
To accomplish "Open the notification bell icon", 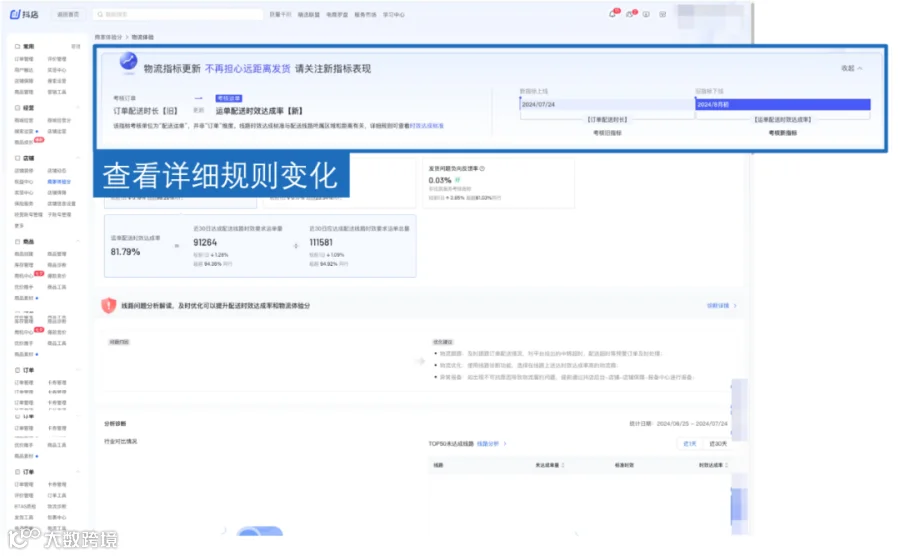I will (612, 14).
